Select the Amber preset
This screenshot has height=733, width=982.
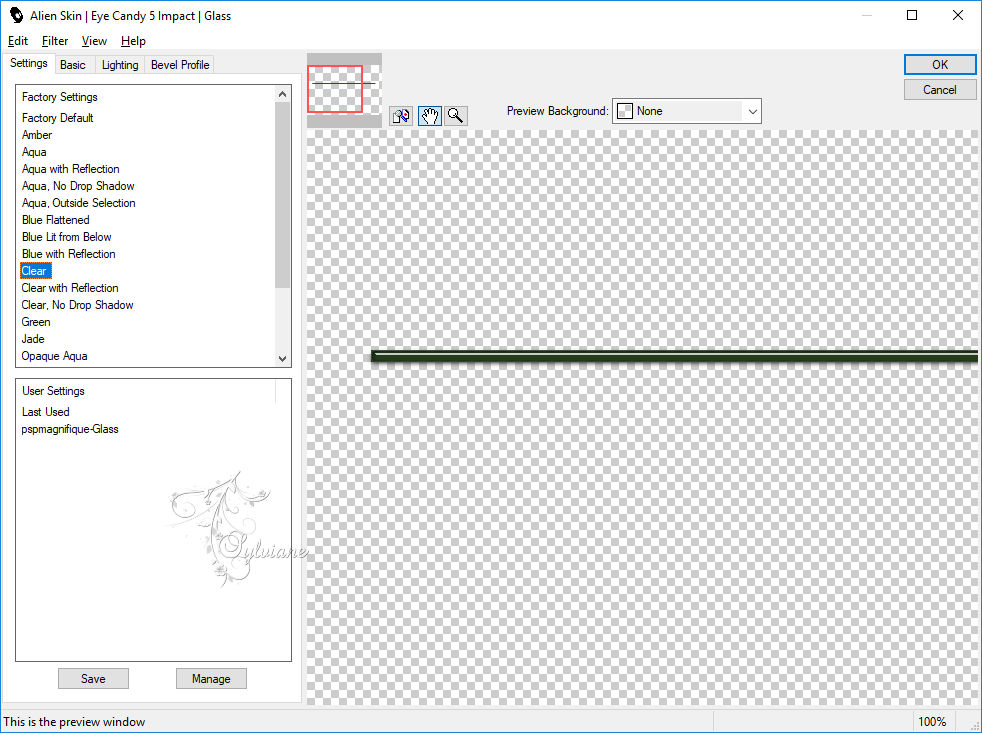pyautogui.click(x=37, y=135)
